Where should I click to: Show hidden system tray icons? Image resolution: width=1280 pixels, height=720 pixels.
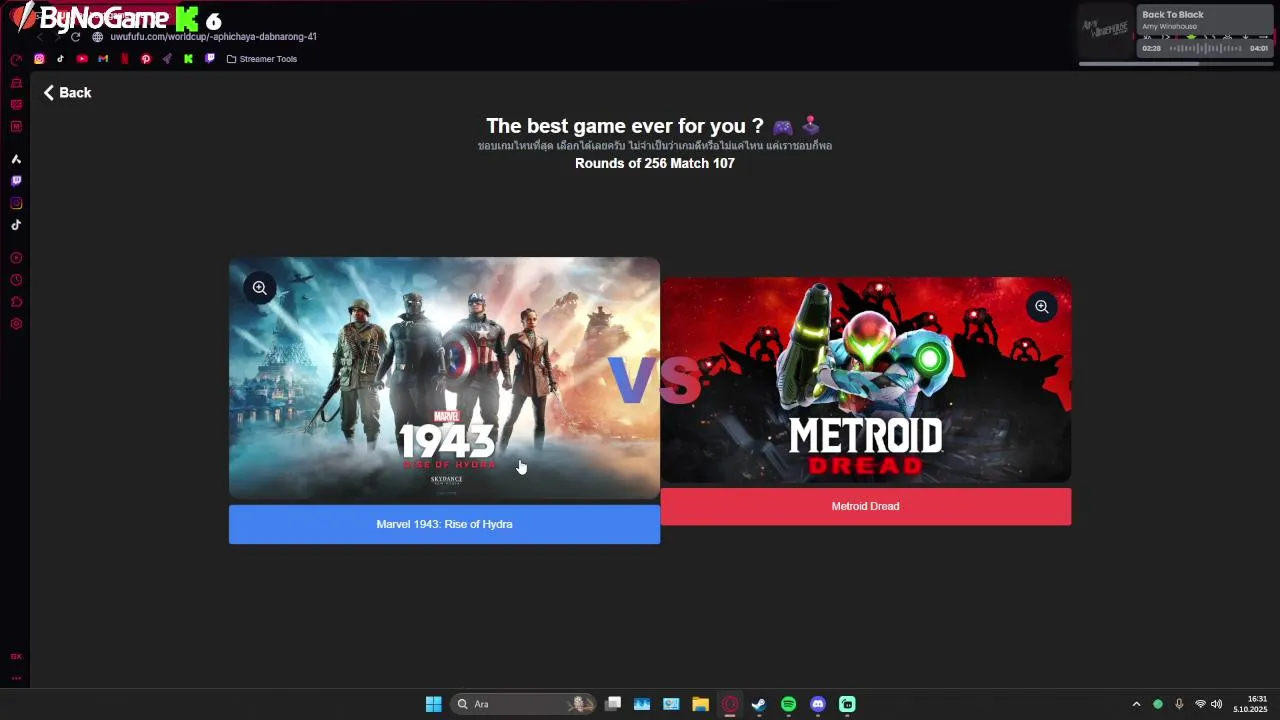(x=1136, y=704)
